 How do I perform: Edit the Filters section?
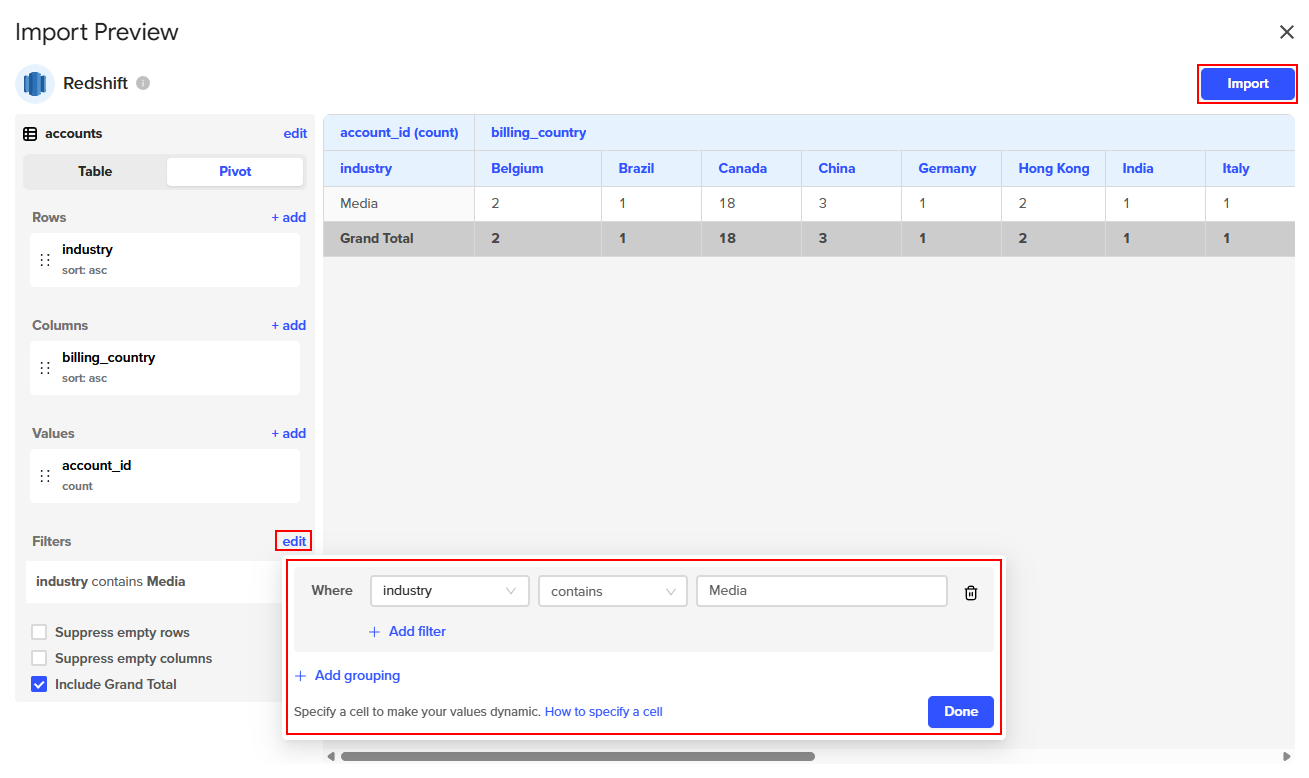click(x=294, y=541)
